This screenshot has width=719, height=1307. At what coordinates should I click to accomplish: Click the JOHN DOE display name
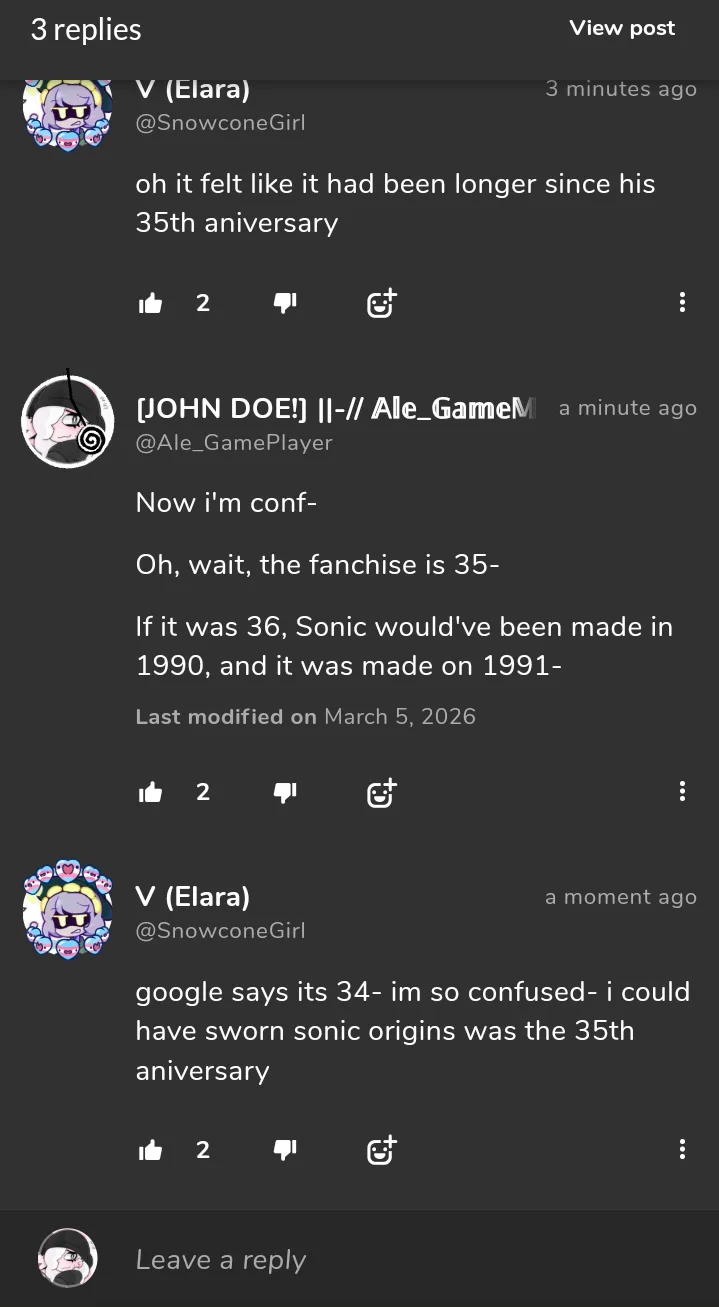335,408
